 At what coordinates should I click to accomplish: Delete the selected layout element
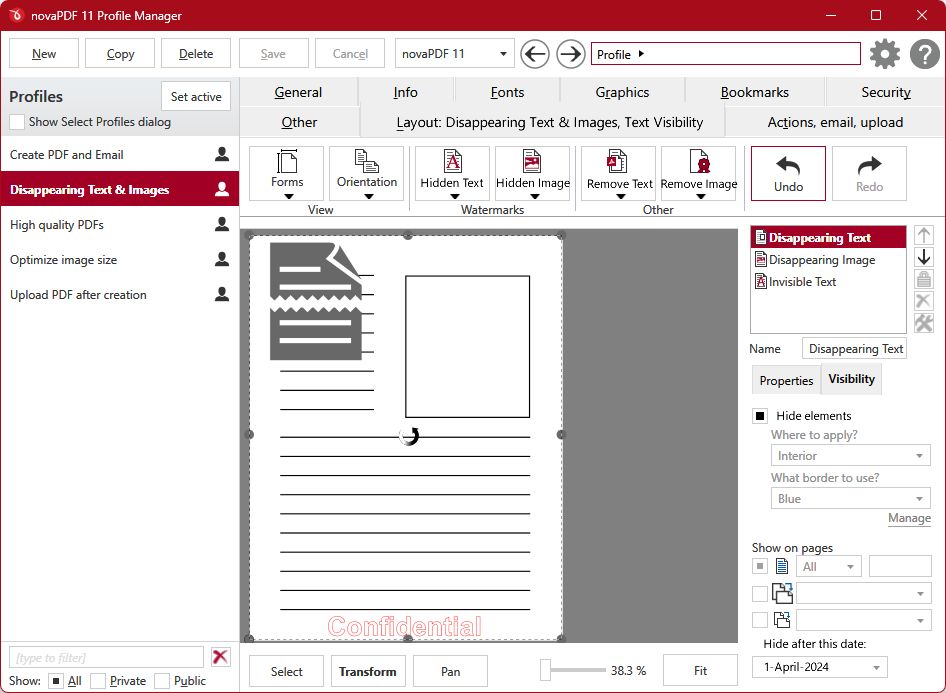pos(924,300)
